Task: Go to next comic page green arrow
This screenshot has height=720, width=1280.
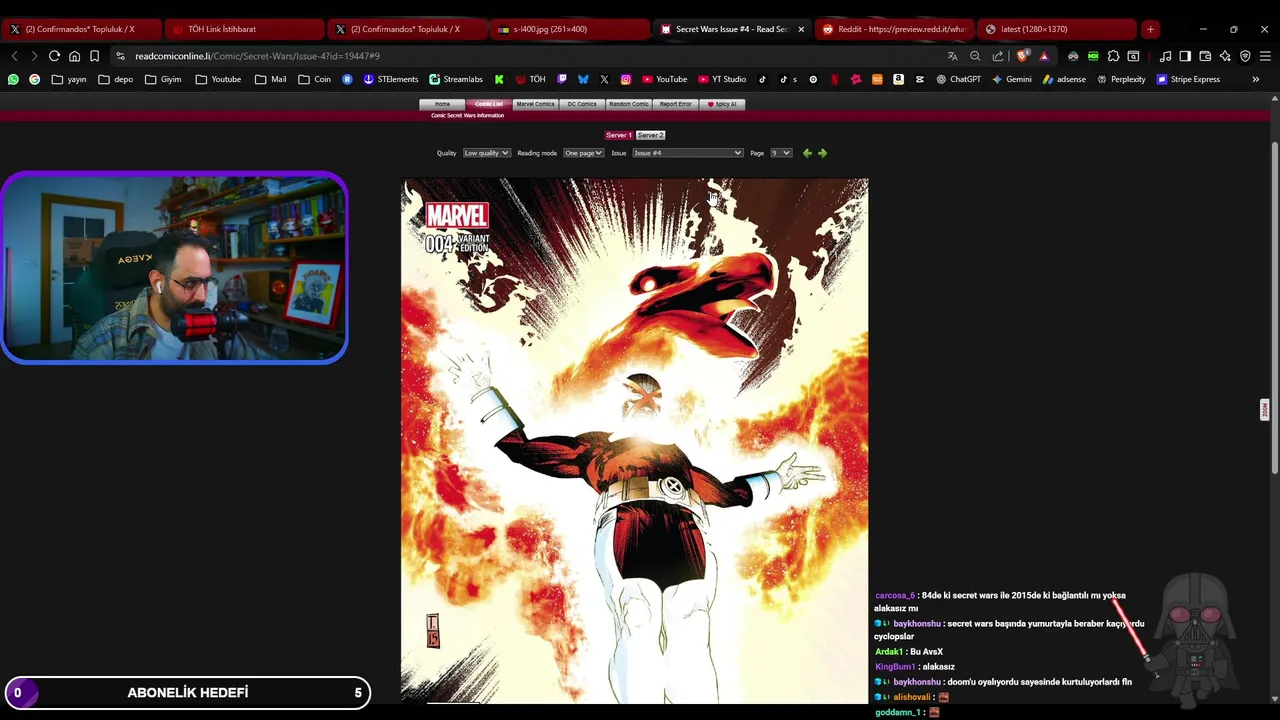Action: click(x=822, y=153)
